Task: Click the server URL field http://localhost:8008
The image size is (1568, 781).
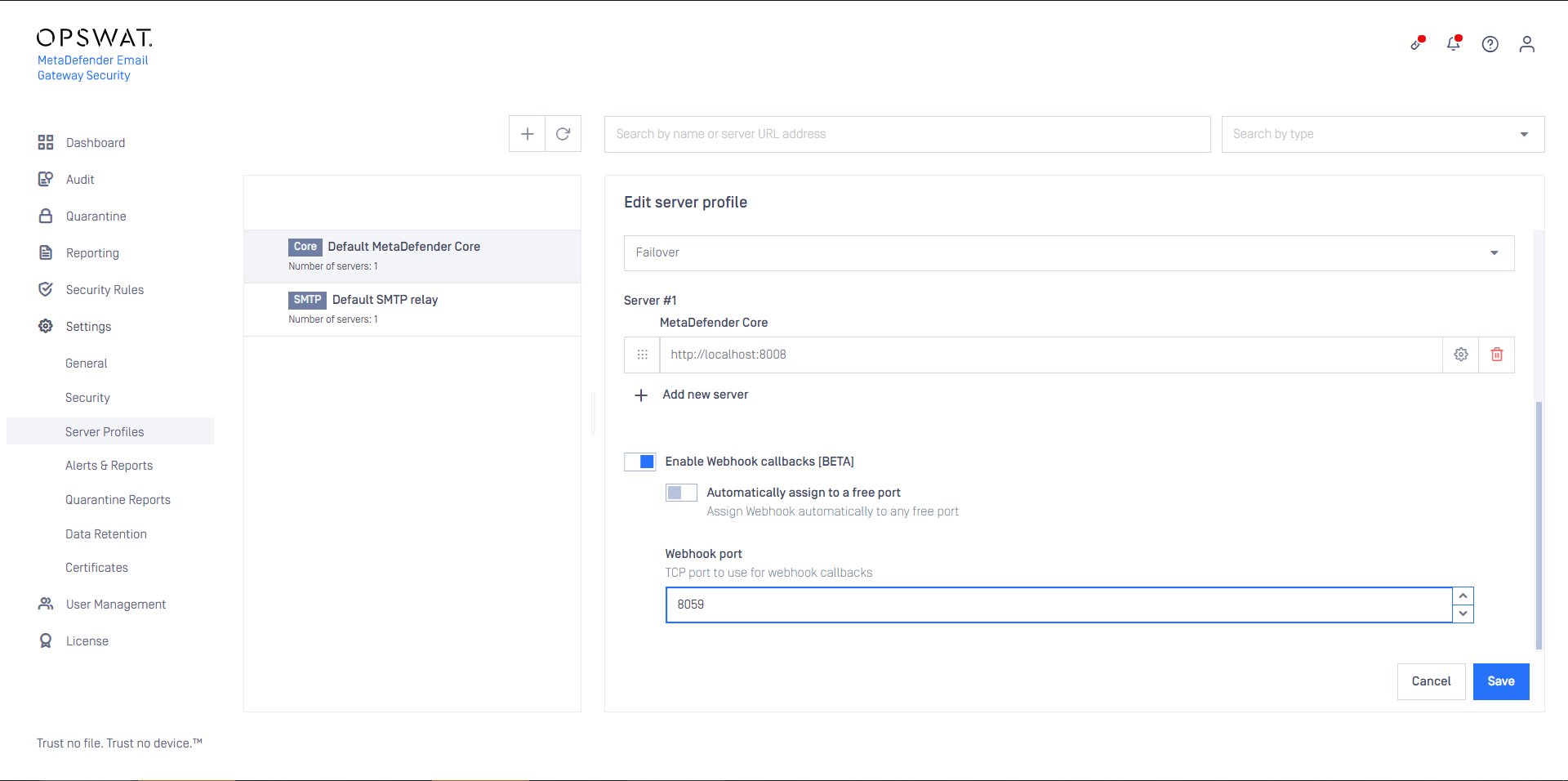Action: click(x=1051, y=355)
